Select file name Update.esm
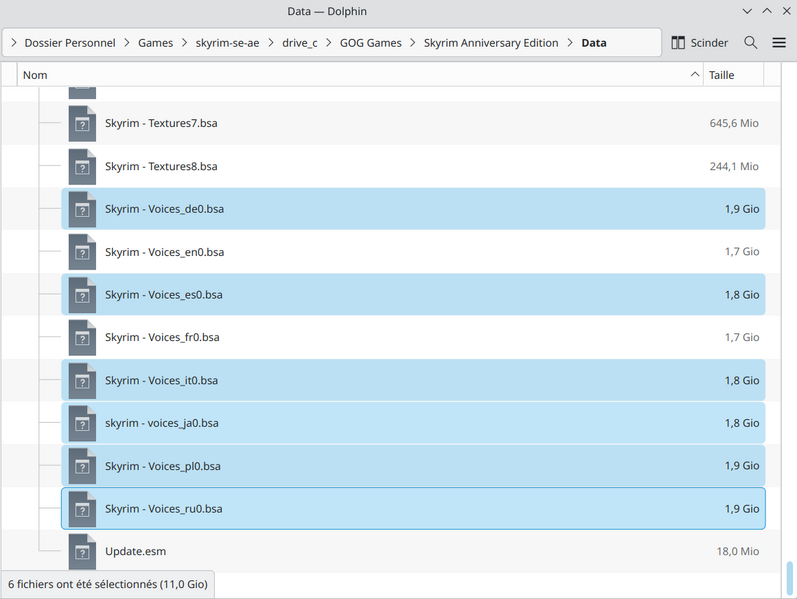Image resolution: width=797 pixels, height=599 pixels. click(x=135, y=552)
